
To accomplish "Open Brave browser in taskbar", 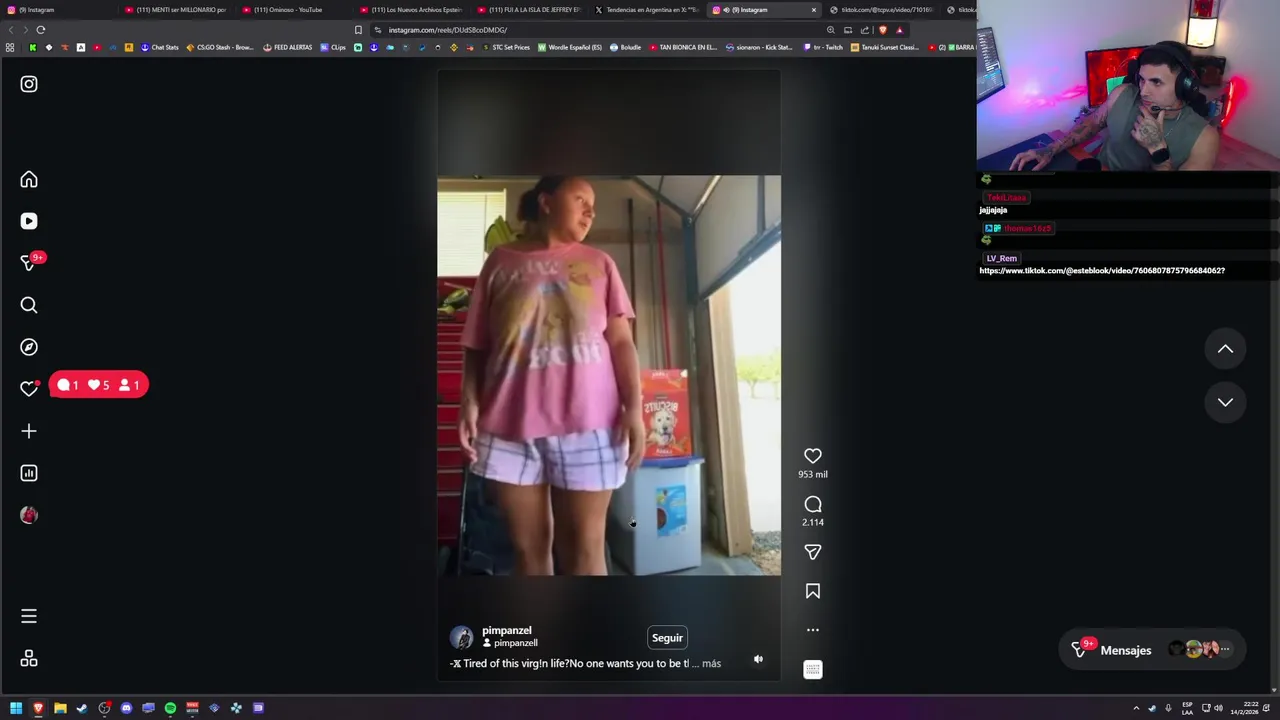I will click(38, 708).
